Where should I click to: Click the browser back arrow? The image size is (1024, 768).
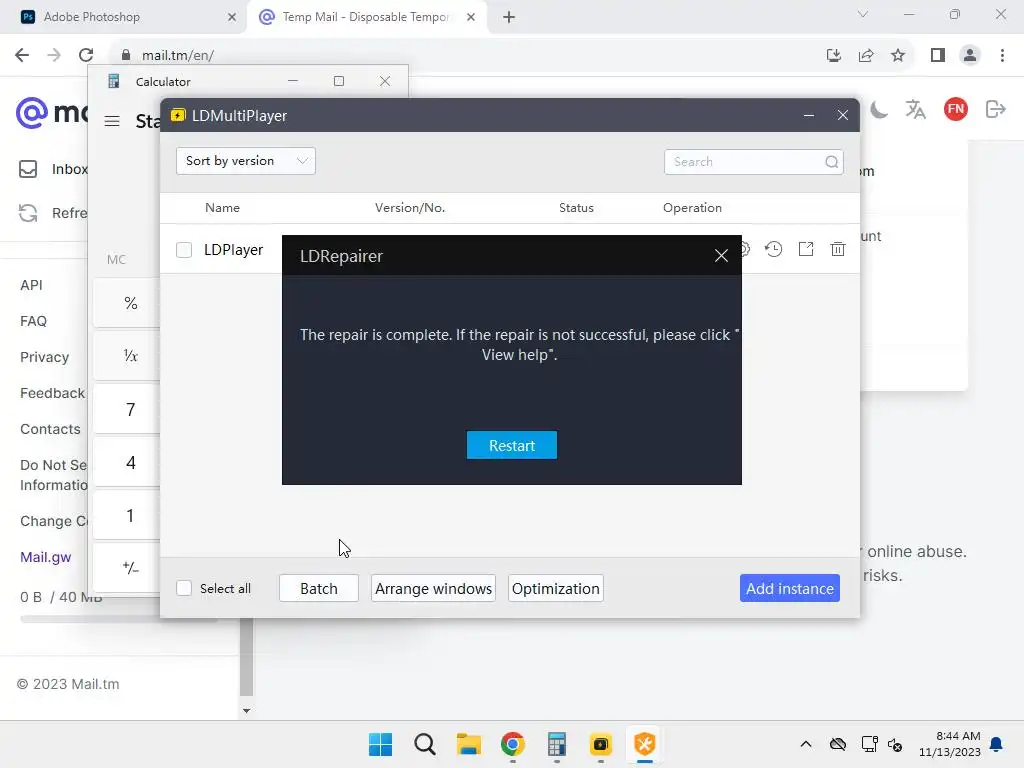(x=22, y=55)
